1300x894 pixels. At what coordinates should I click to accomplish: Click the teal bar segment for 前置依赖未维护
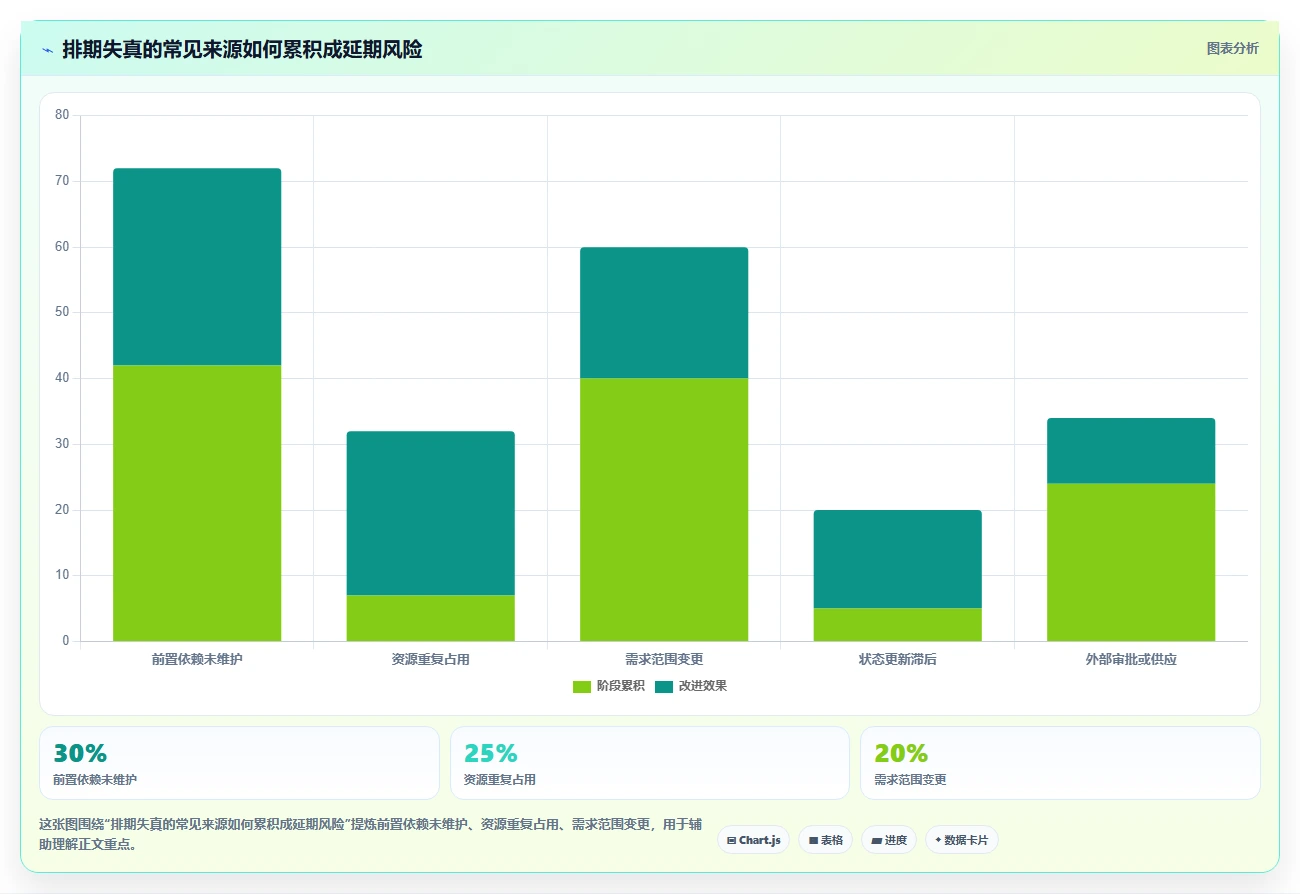(x=197, y=267)
